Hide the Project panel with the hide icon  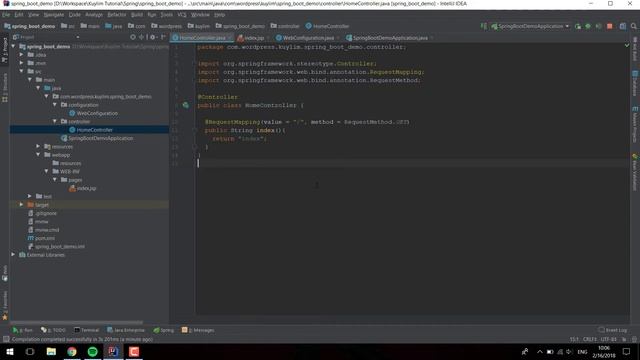coord(163,37)
